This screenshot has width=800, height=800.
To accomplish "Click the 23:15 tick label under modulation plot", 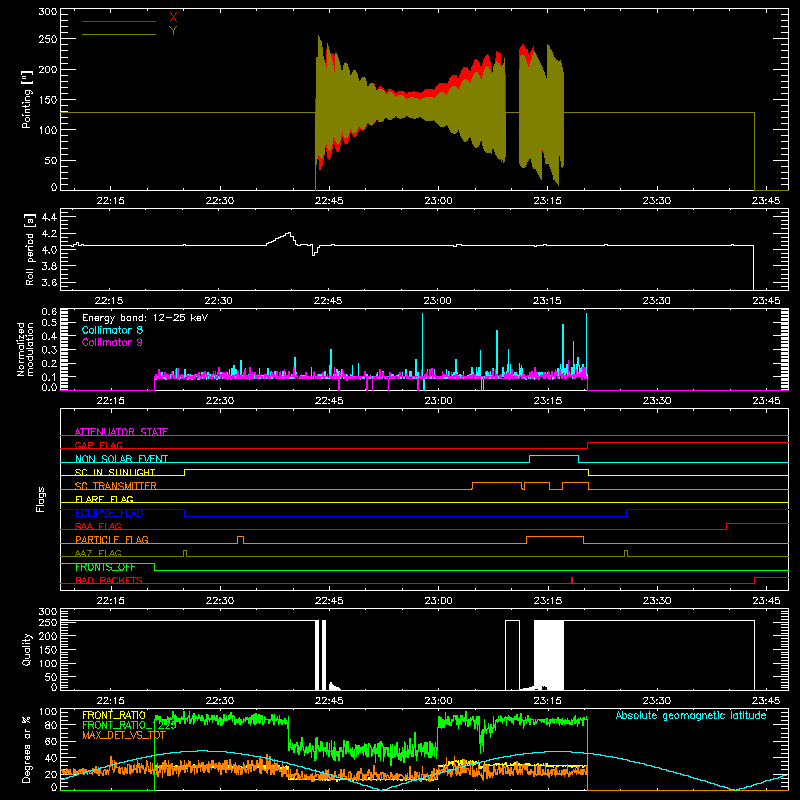I will (x=547, y=401).
